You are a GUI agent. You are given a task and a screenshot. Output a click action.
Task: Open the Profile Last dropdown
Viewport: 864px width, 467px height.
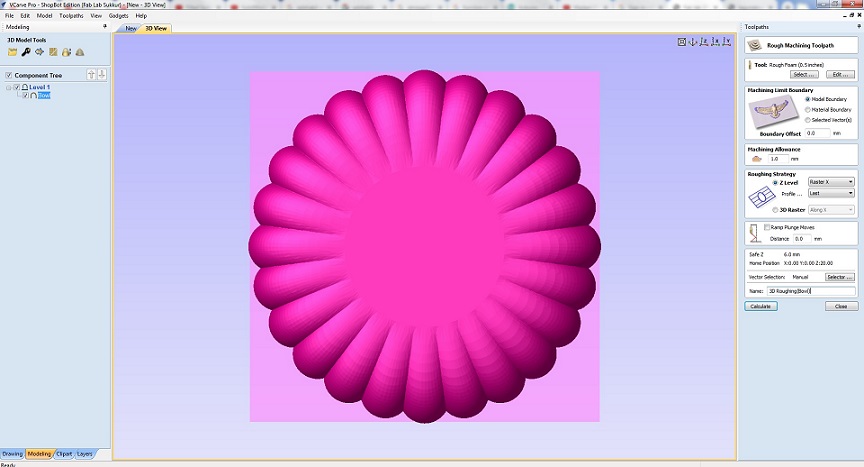pyautogui.click(x=831, y=193)
